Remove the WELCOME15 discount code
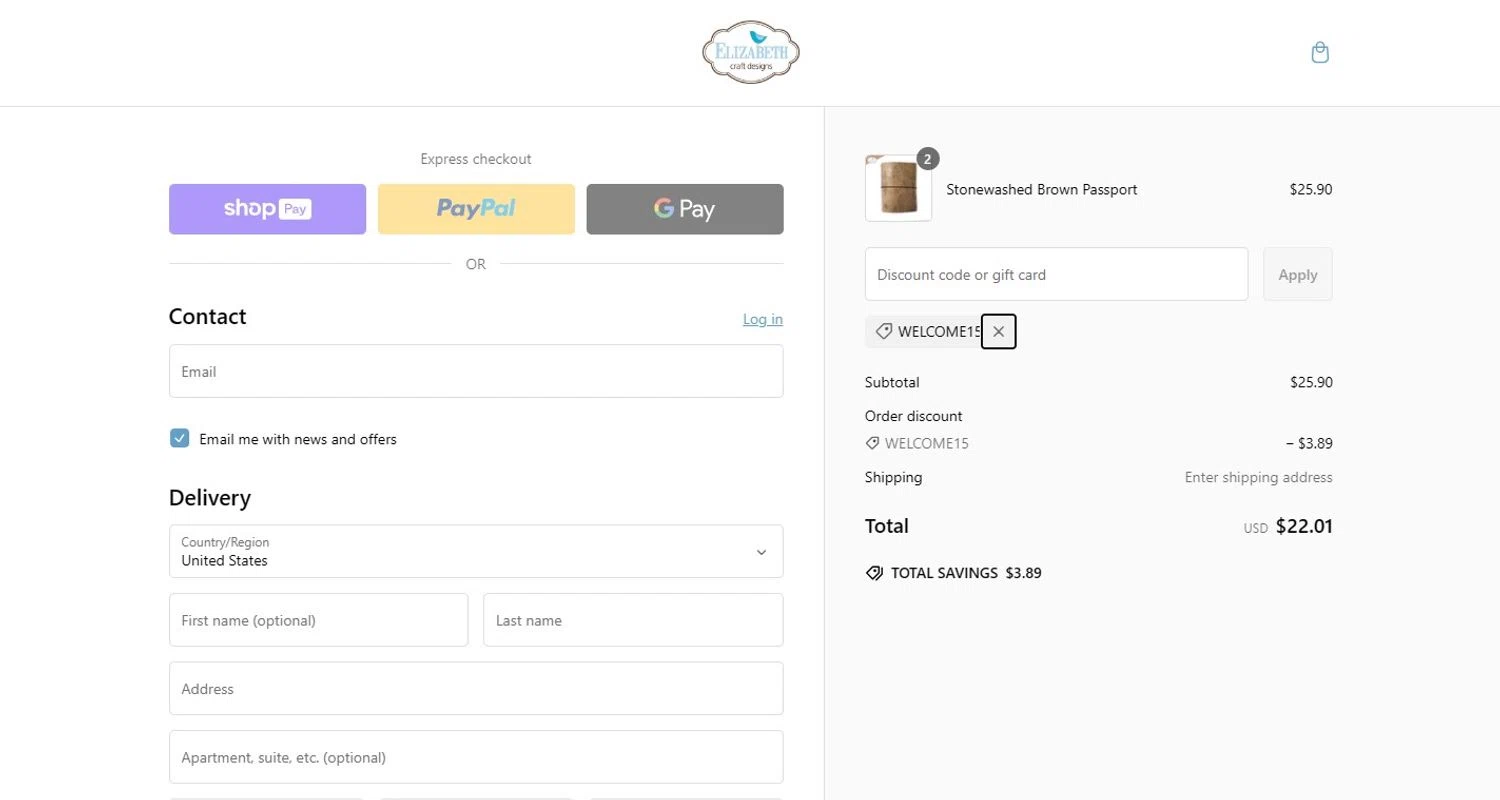1500x800 pixels. [x=998, y=332]
